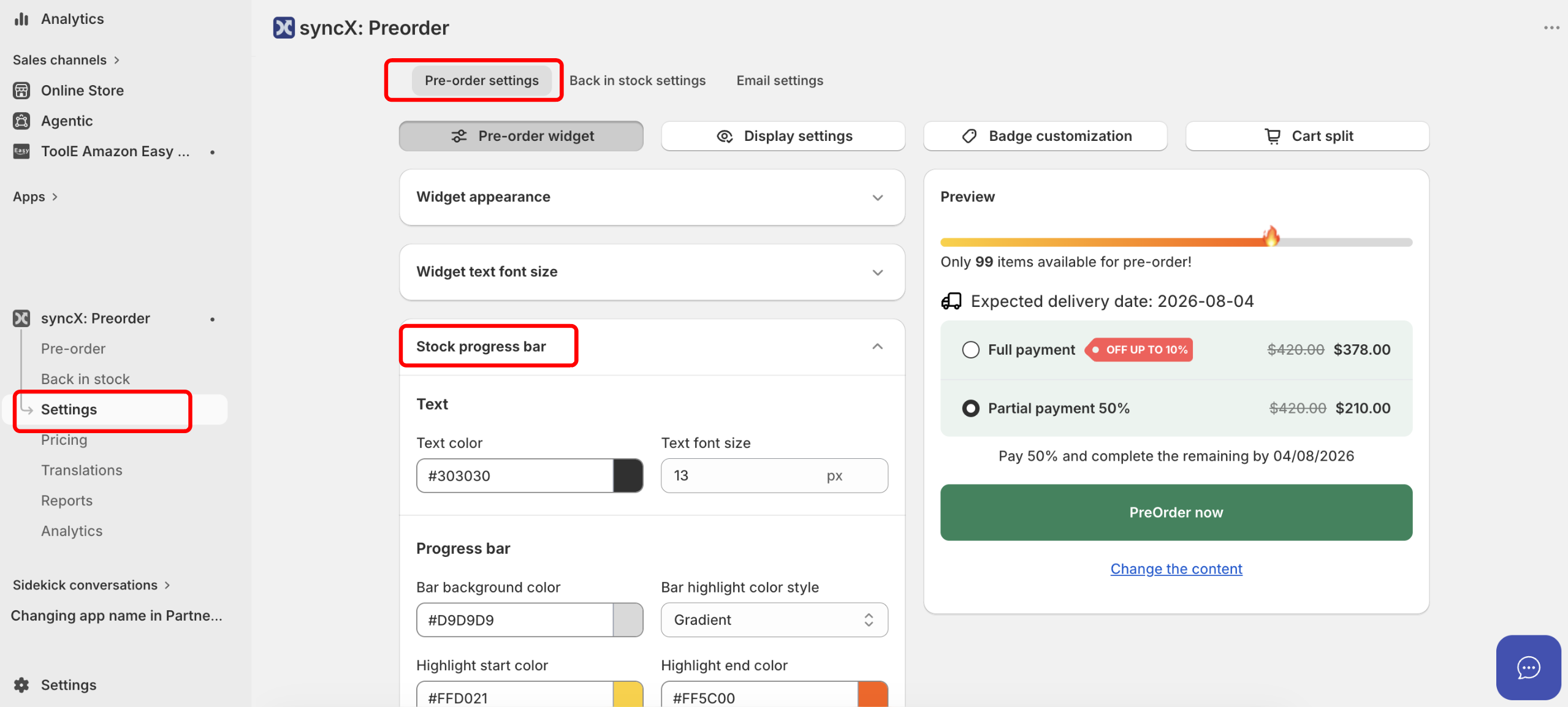The width and height of the screenshot is (1568, 707).
Task: Open the Changing app name conversation
Action: [116, 615]
